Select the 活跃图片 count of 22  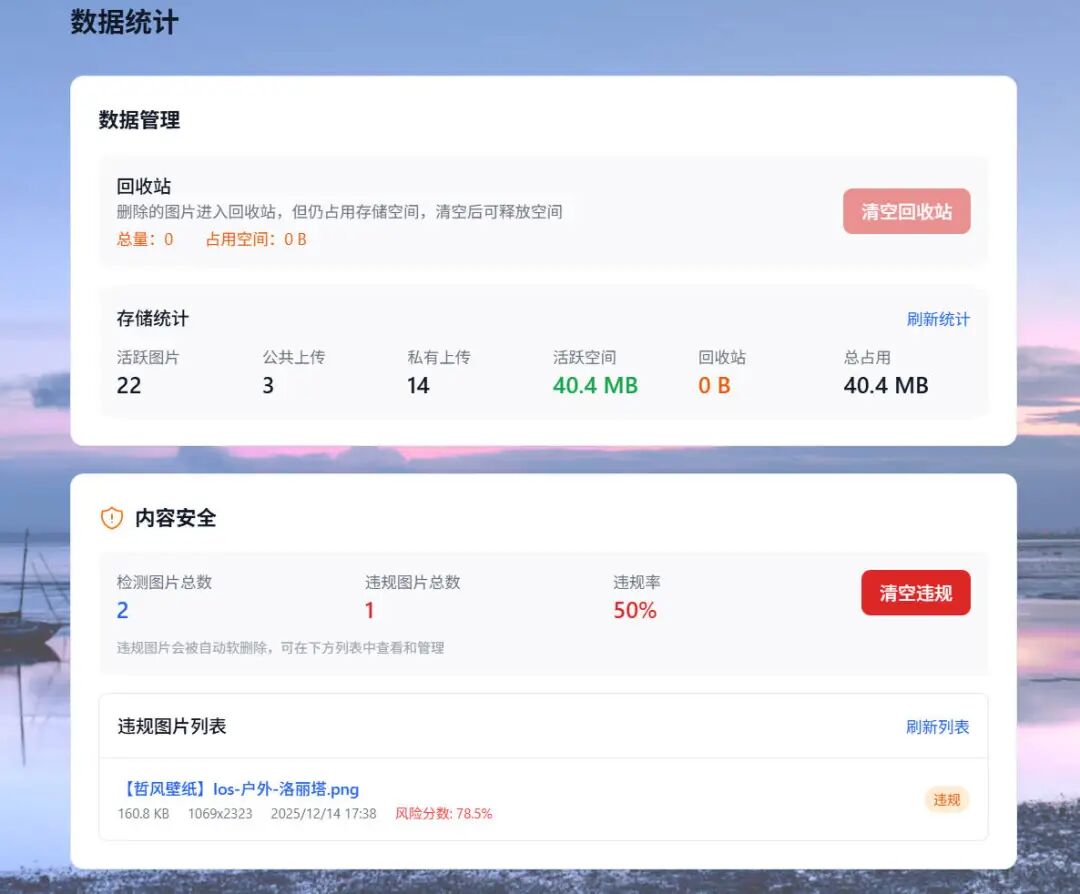pos(130,385)
